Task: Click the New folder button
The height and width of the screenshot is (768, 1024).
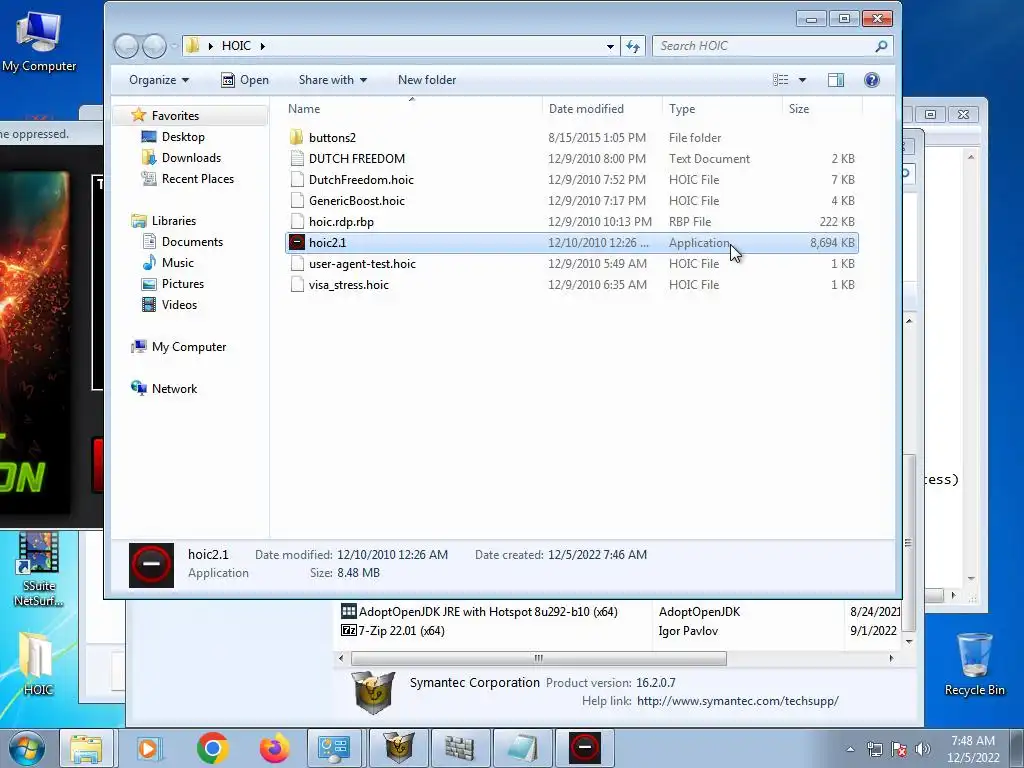Action: click(427, 80)
